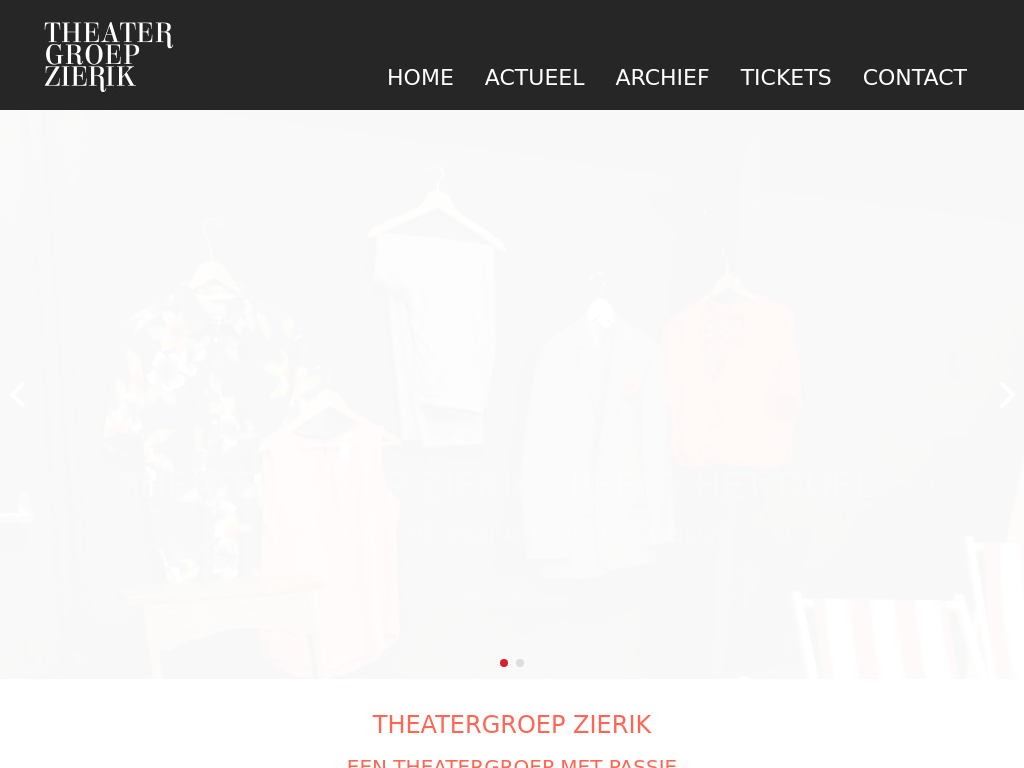The image size is (1024, 768).
Task: Advance to next slide with right chevron
Action: coord(1006,394)
